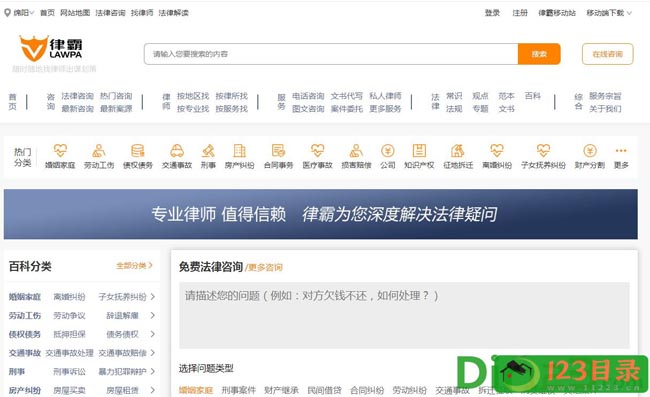650x397 pixels.
Task: Click the 登录 link
Action: click(x=492, y=13)
